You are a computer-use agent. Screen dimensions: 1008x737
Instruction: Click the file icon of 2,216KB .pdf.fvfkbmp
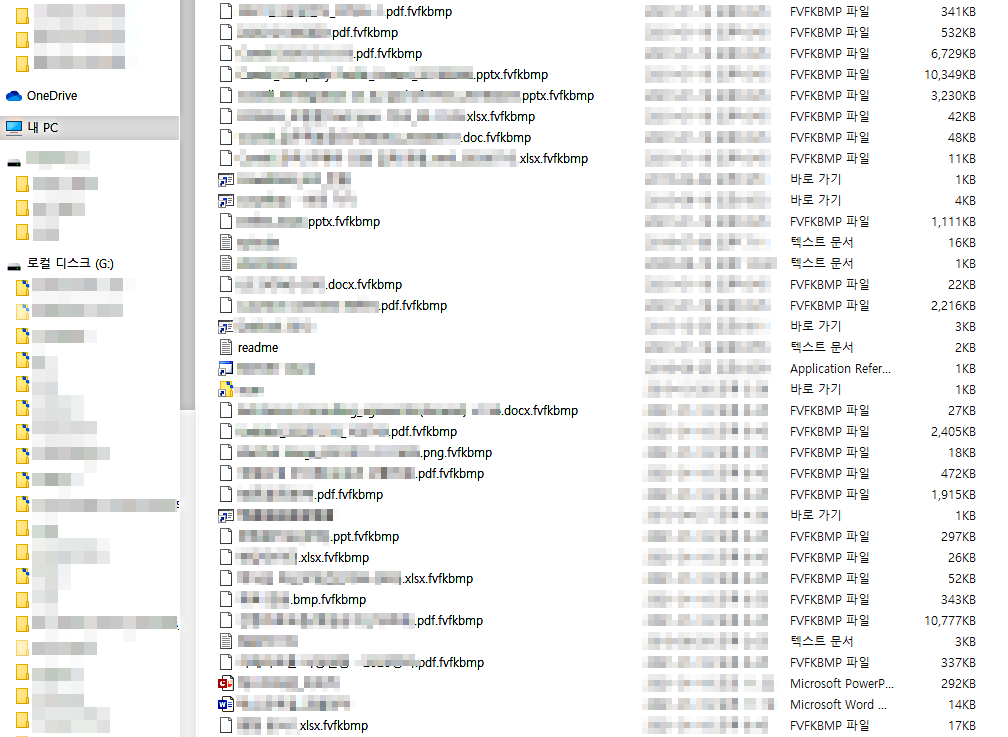tap(226, 305)
